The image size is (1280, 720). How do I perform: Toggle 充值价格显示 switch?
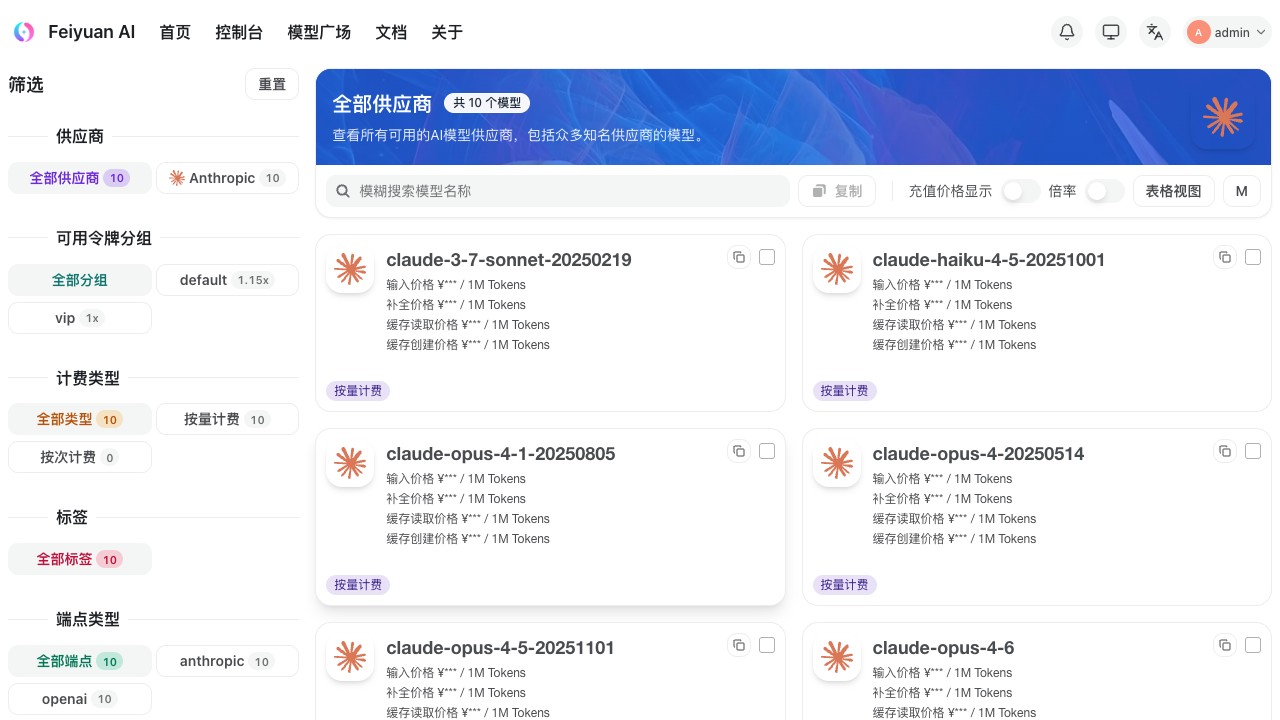[1021, 191]
